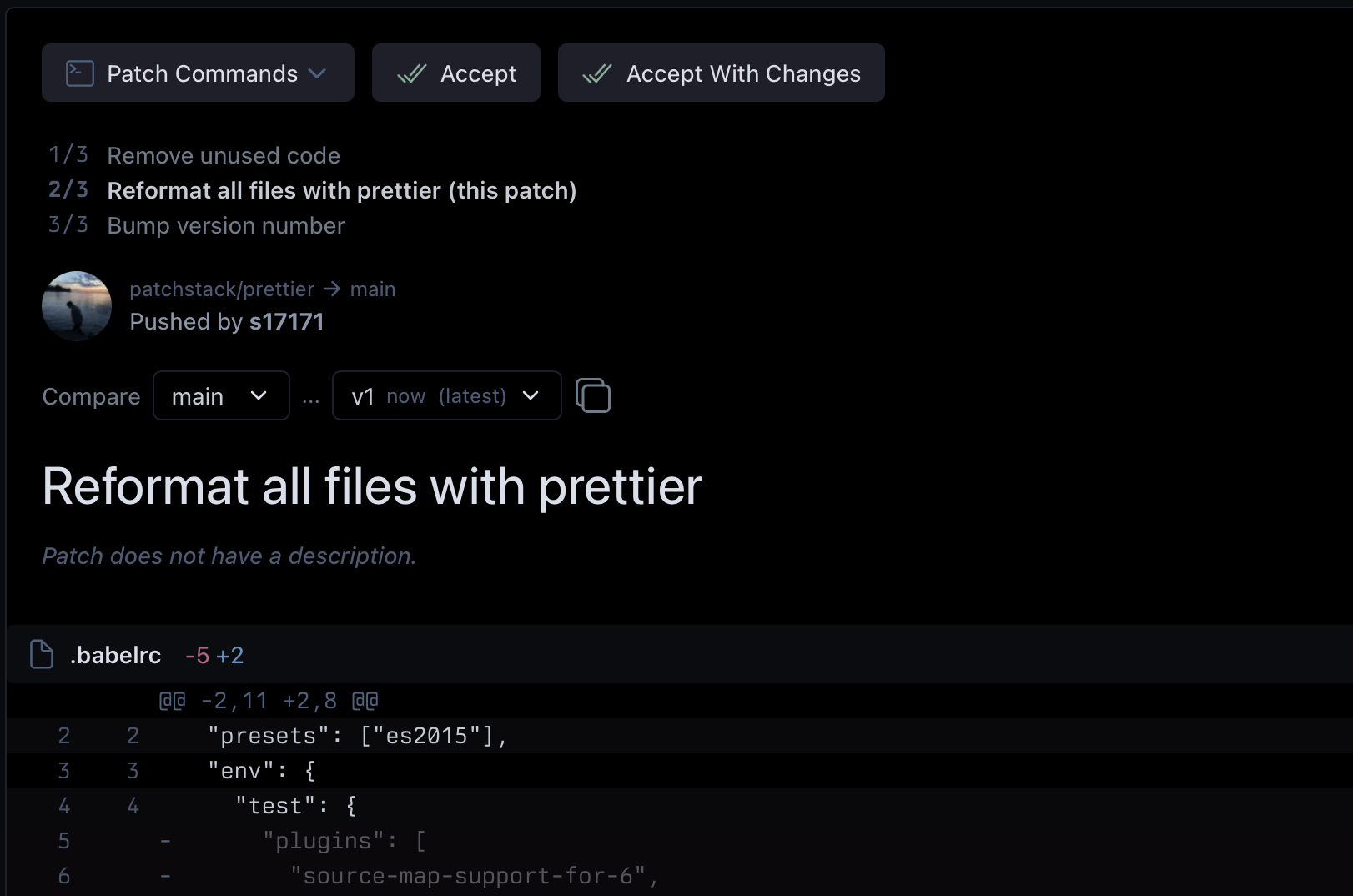The image size is (1353, 896).
Task: Open the patchstack/prettier branch link
Action: click(222, 289)
